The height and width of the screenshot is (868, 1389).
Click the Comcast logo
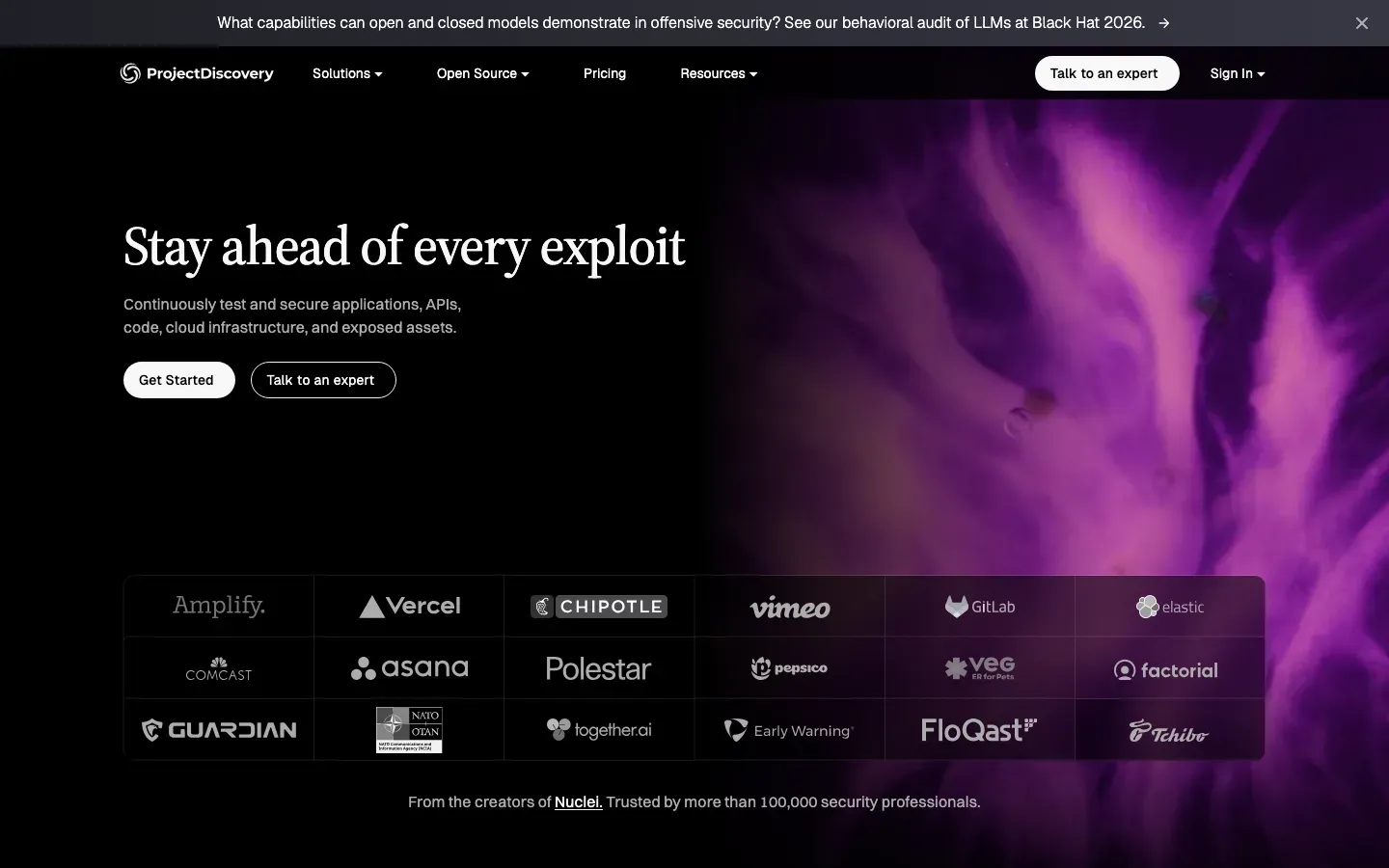[219, 668]
